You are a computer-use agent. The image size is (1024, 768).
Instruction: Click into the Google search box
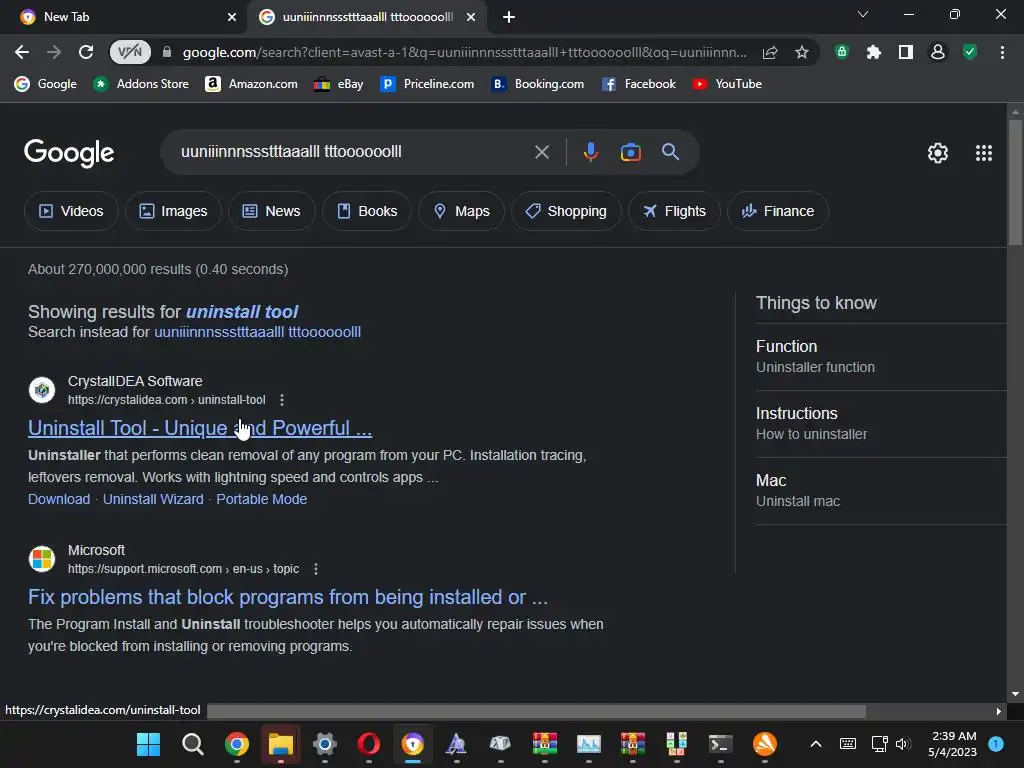pyautogui.click(x=353, y=152)
